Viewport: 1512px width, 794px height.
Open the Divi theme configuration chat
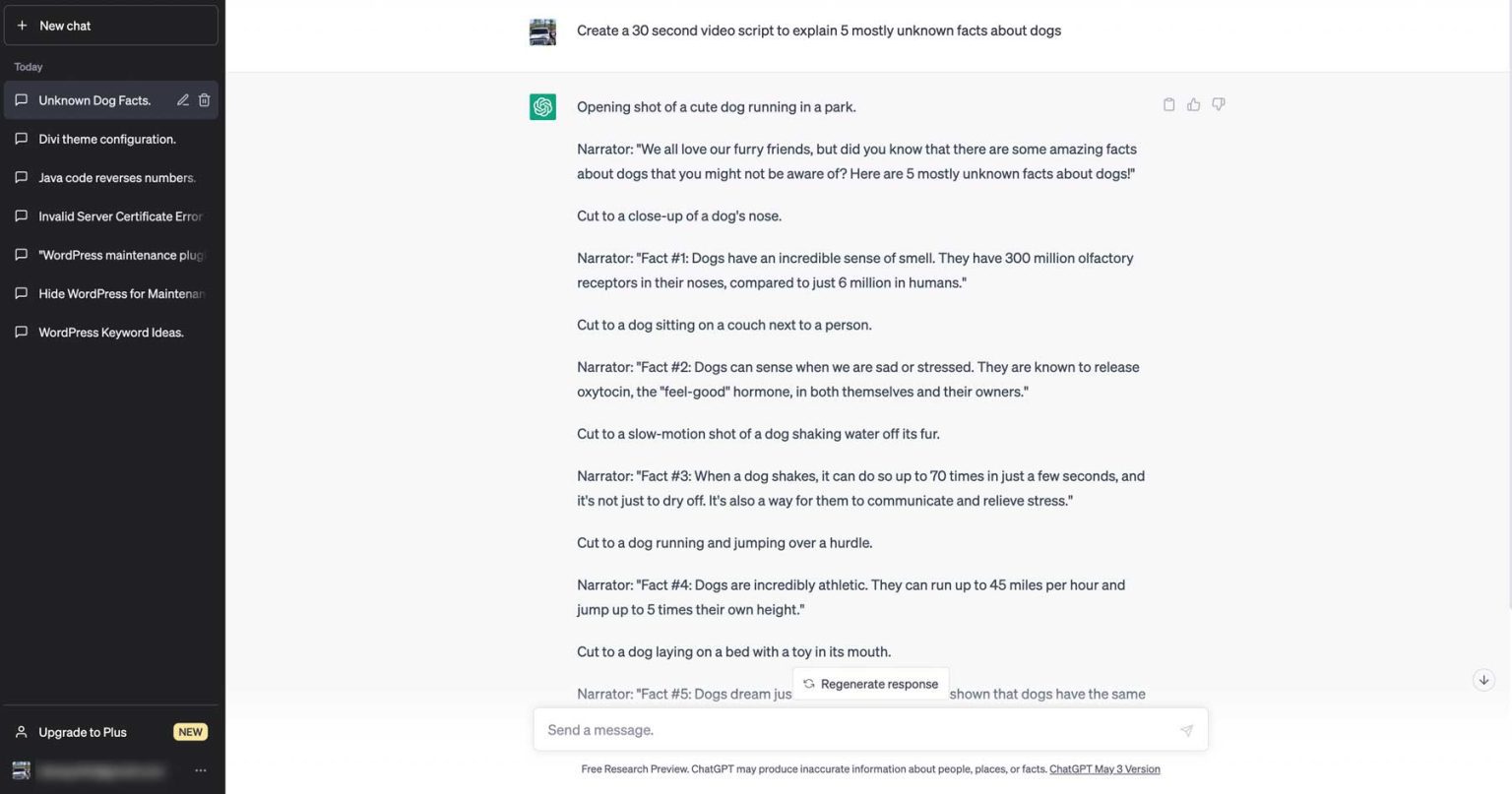pyautogui.click(x=108, y=139)
